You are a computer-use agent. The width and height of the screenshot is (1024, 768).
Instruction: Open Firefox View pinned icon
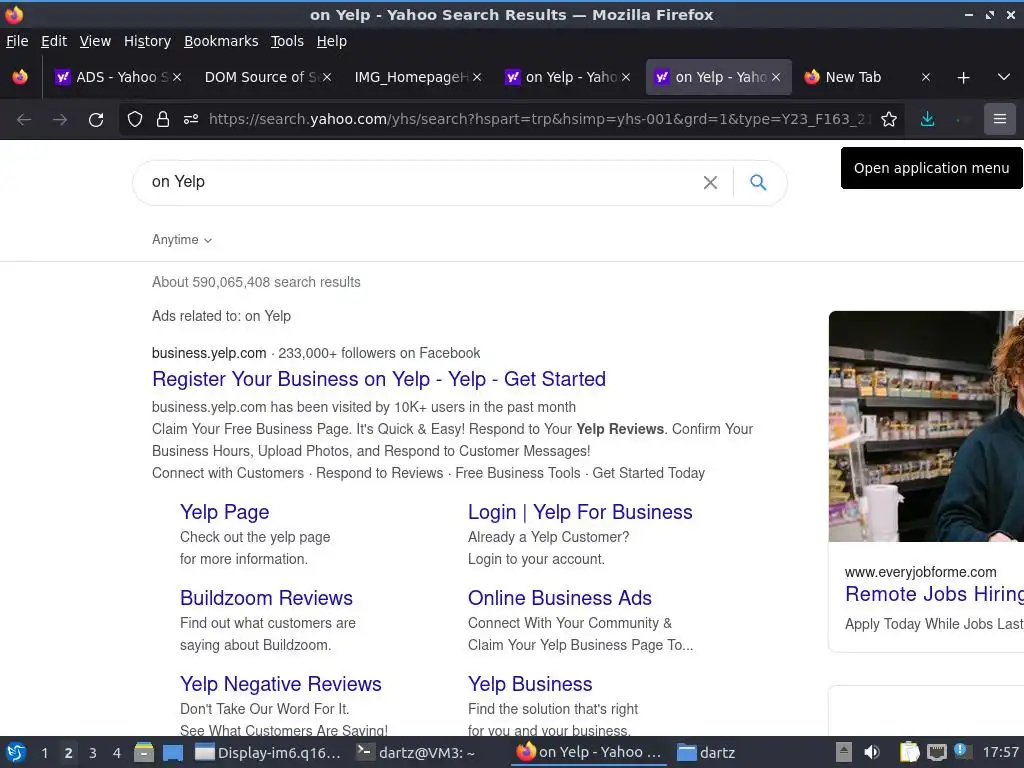point(20,77)
